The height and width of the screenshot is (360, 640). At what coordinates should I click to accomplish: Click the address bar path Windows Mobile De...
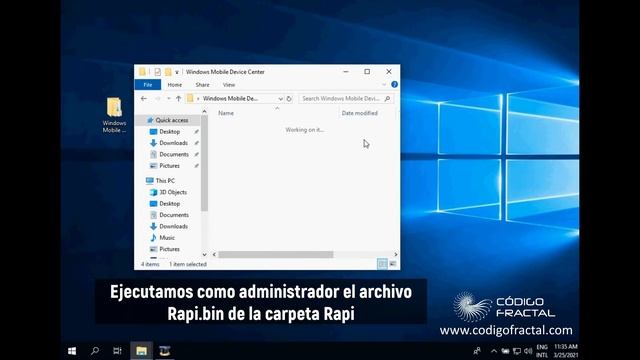[230, 98]
